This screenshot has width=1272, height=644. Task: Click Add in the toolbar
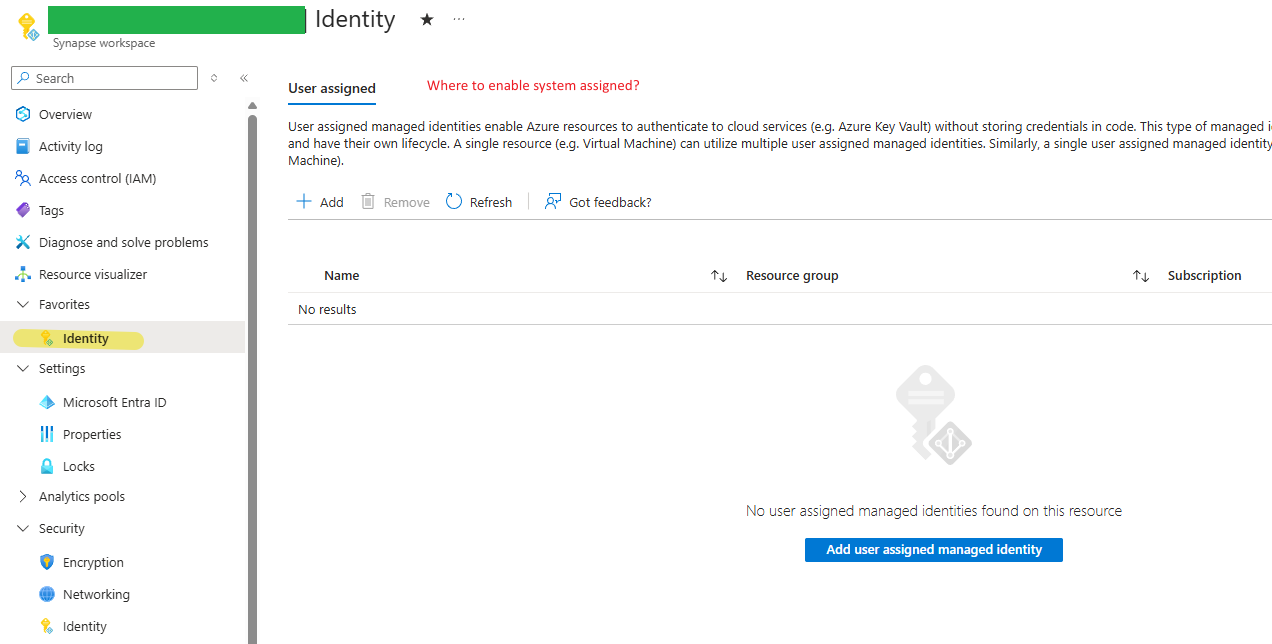pyautogui.click(x=320, y=202)
